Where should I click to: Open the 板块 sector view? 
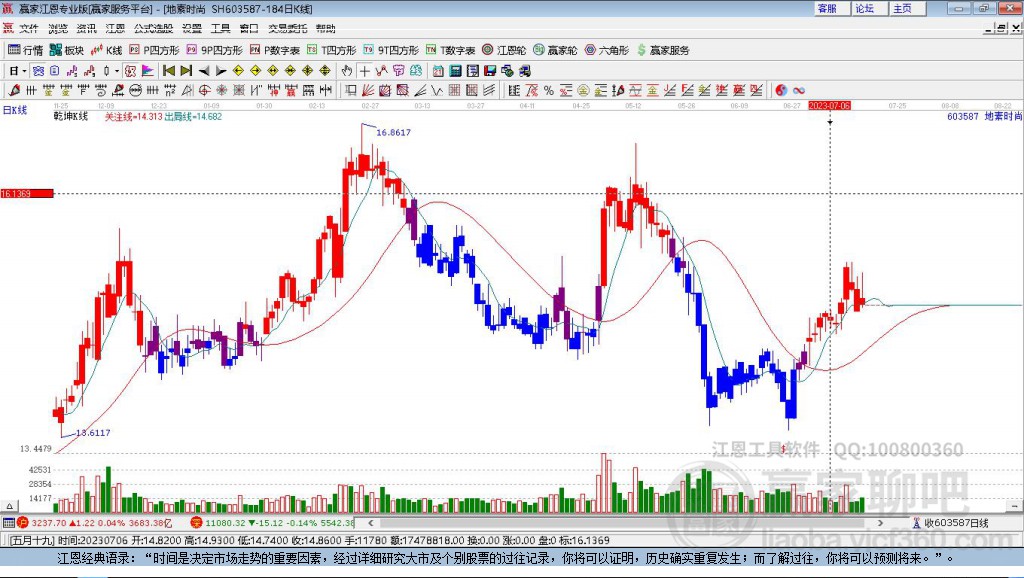coord(67,50)
